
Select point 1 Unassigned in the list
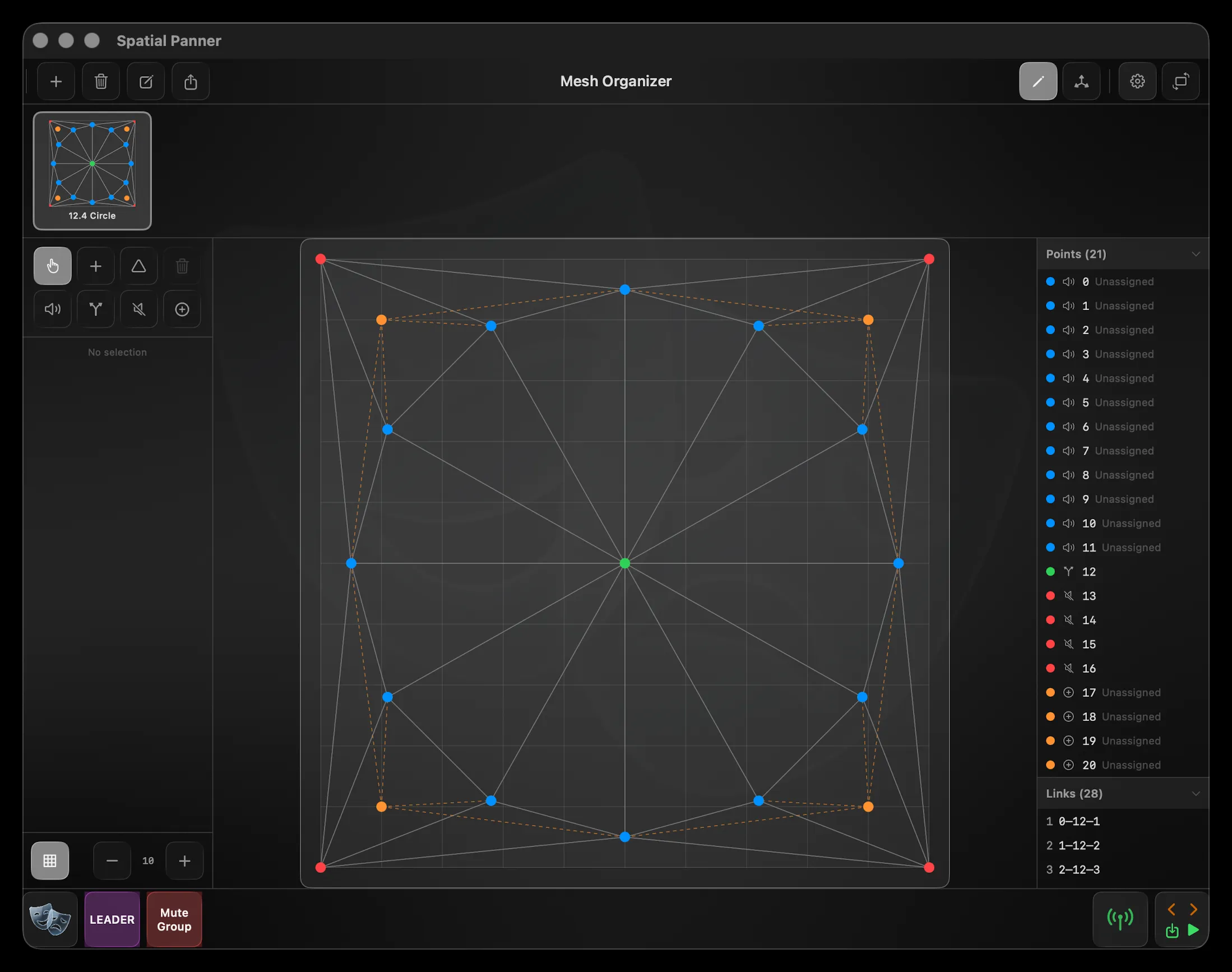[1123, 306]
